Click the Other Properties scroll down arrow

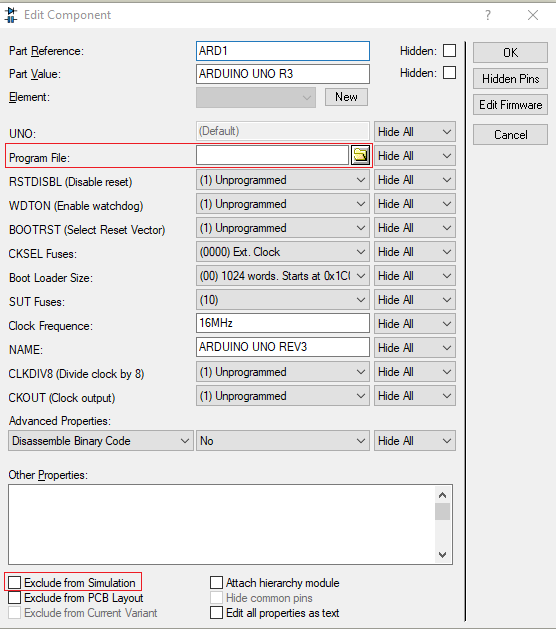click(x=442, y=555)
